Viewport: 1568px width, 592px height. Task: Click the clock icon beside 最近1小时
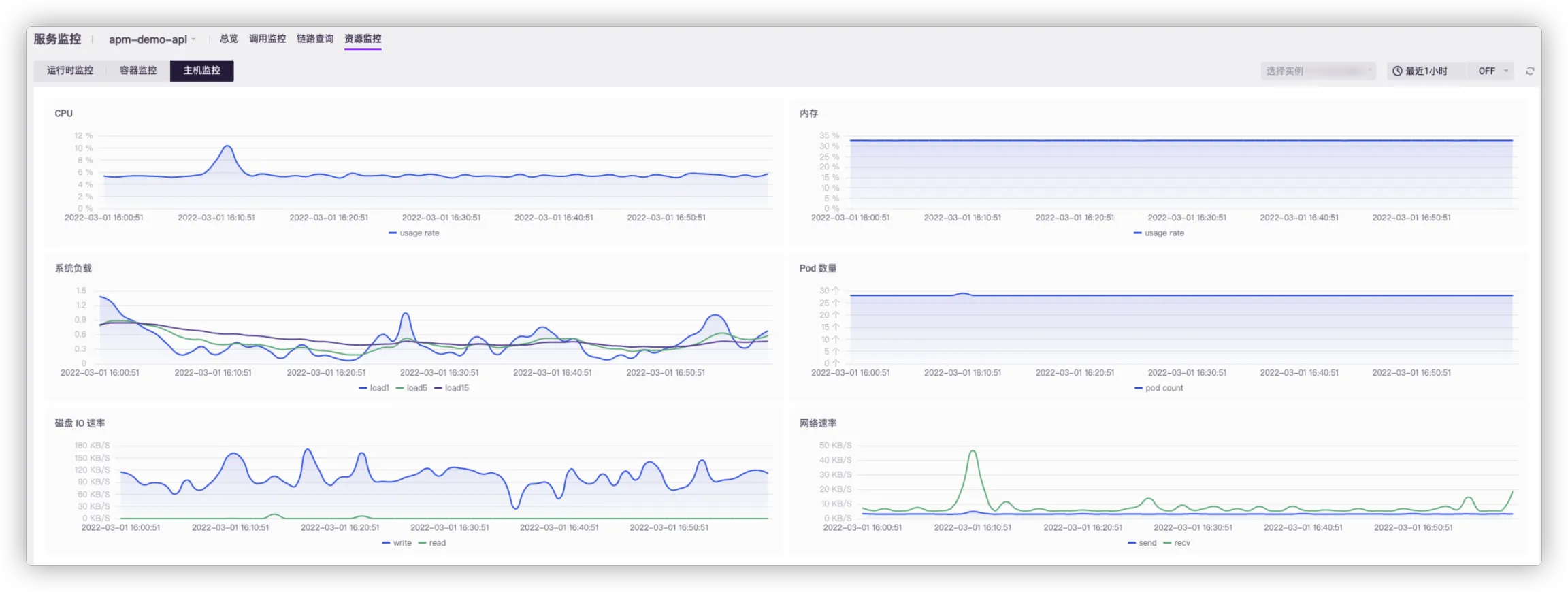[1397, 71]
